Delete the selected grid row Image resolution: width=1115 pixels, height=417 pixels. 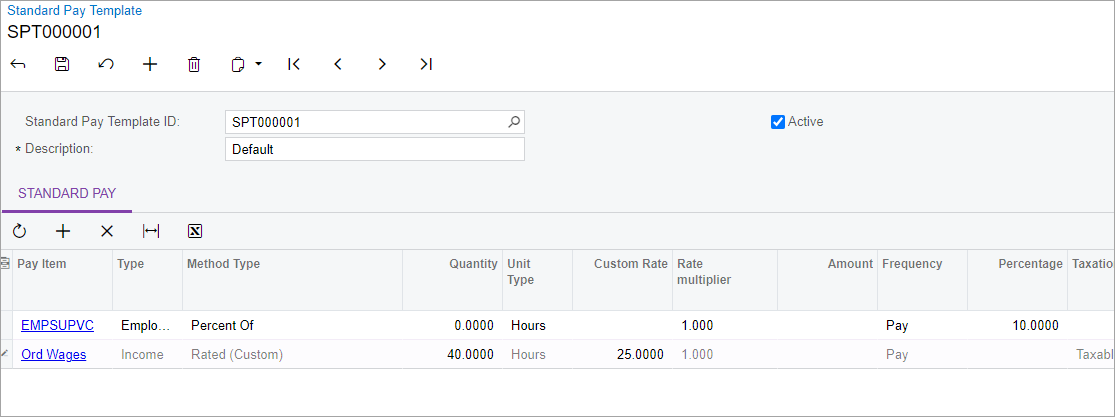point(107,231)
